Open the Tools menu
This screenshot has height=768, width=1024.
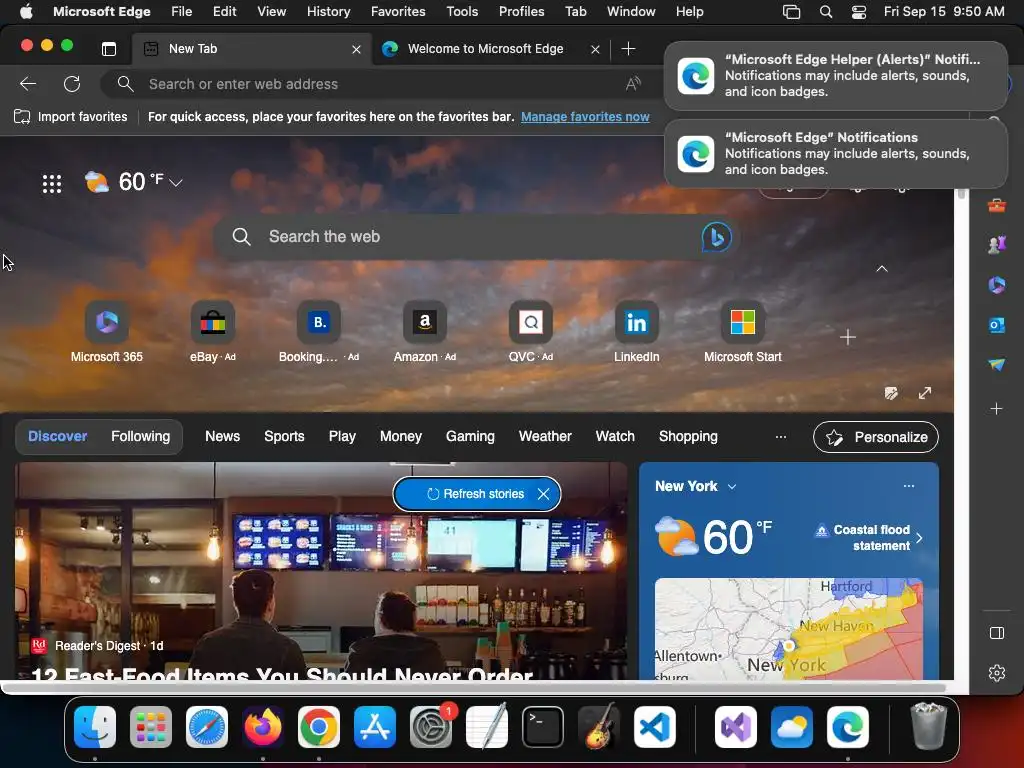click(462, 12)
